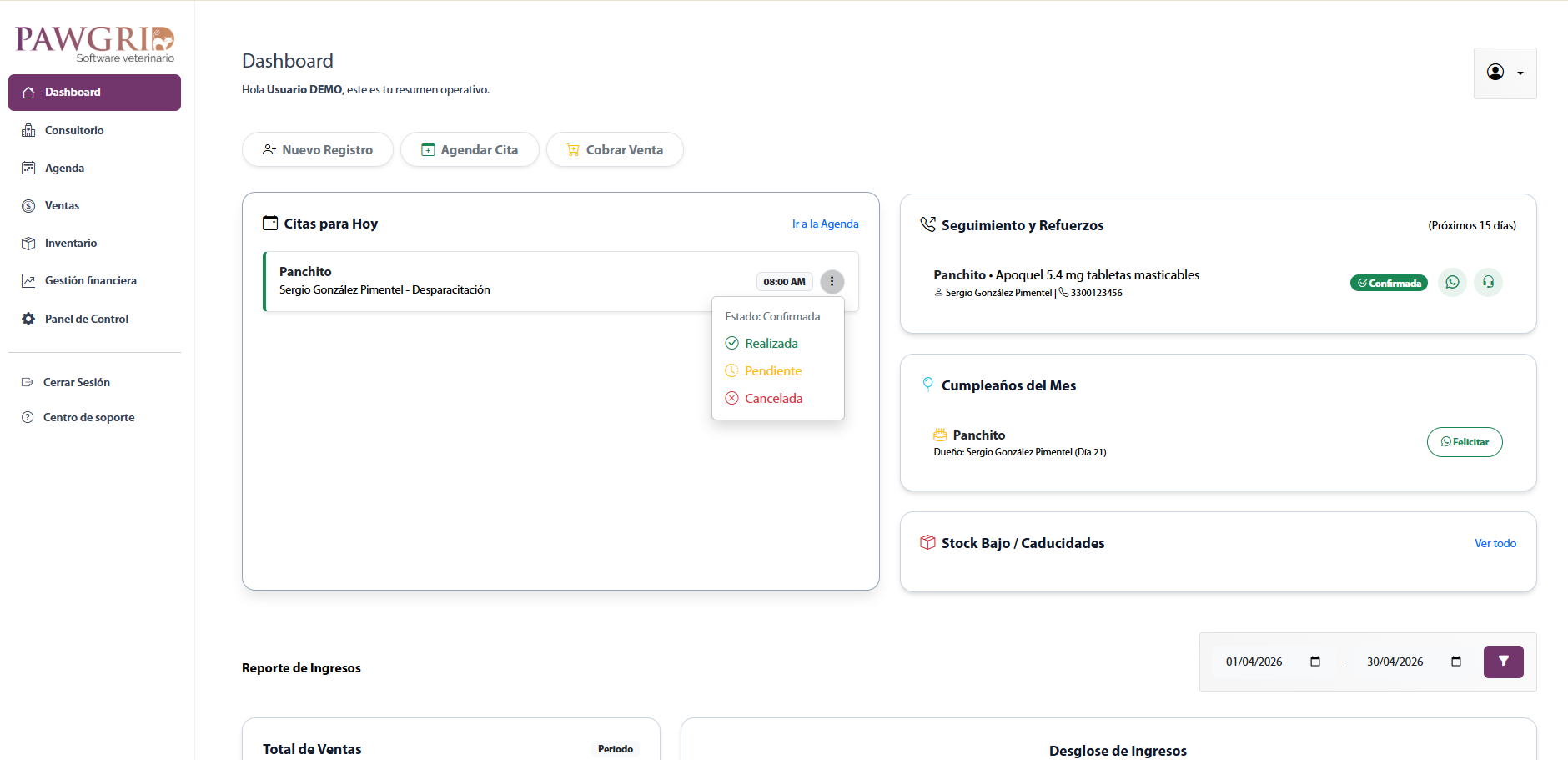The width and height of the screenshot is (1568, 760).
Task: Open the end date calendar picker
Action: click(x=1456, y=662)
